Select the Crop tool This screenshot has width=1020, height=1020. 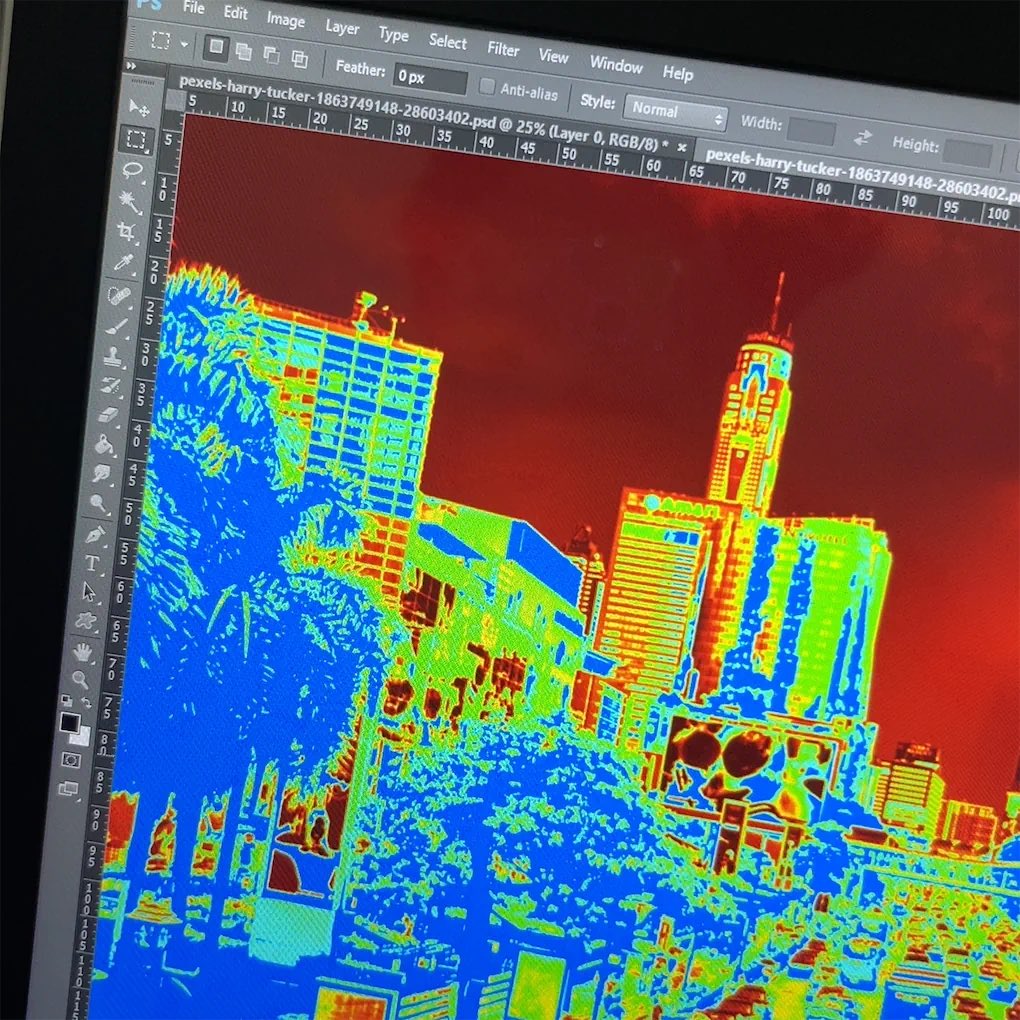coord(126,232)
